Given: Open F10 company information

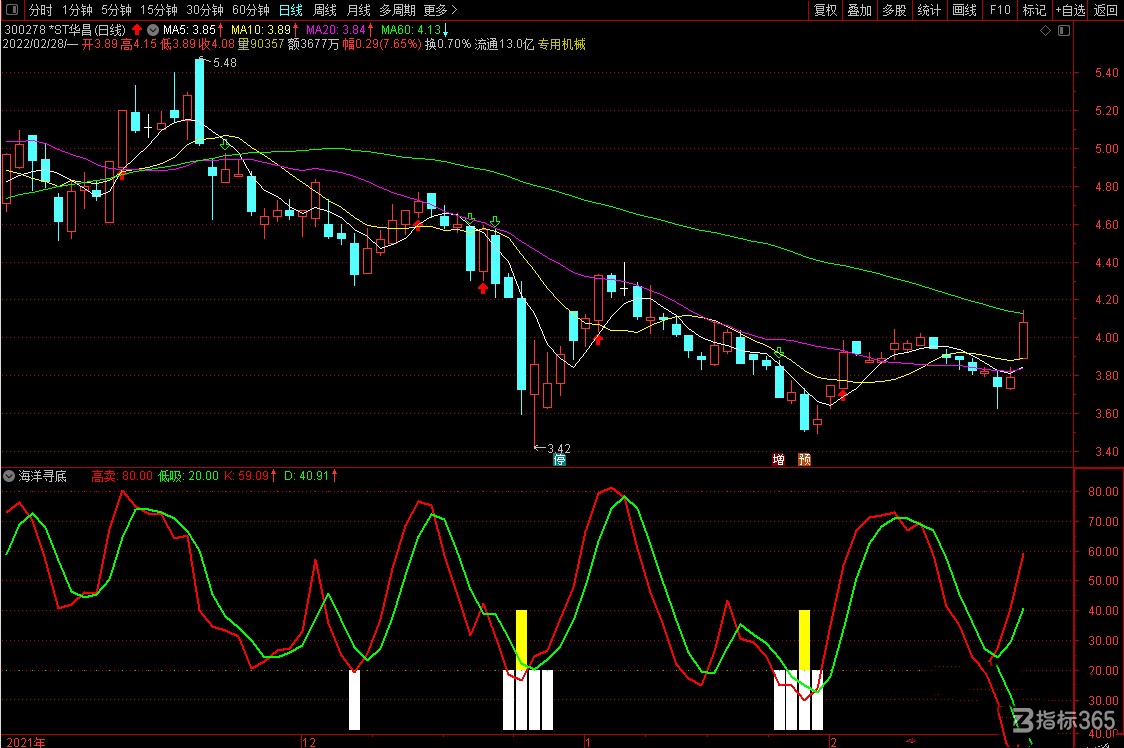Looking at the screenshot, I should tap(999, 10).
